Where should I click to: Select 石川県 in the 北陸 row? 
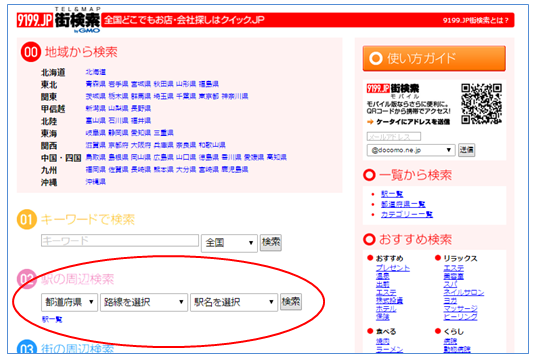118,120
